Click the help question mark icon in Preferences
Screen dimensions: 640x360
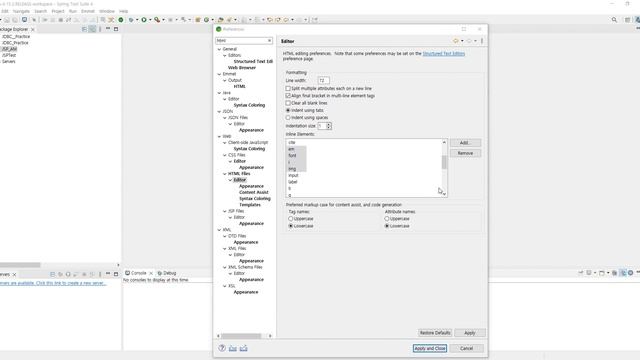click(222, 348)
